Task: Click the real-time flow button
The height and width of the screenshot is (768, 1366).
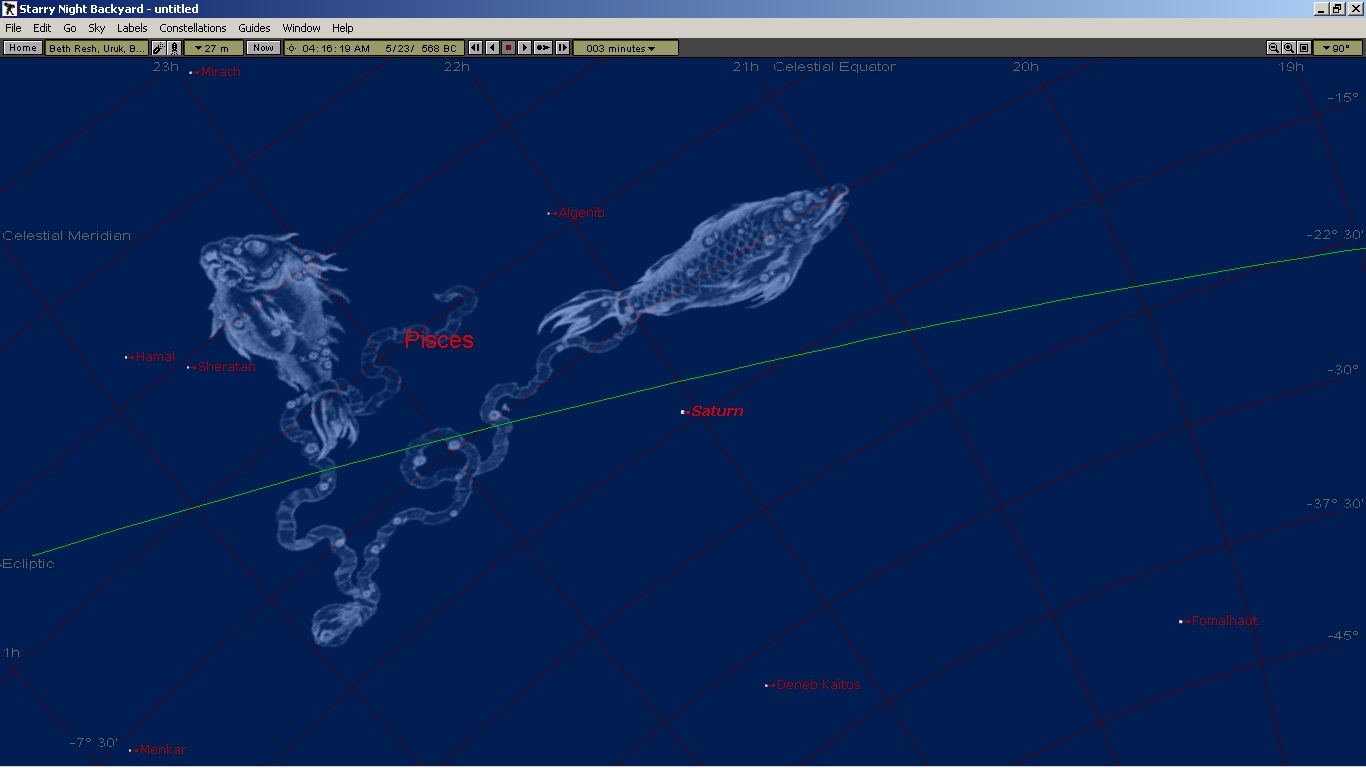Action: click(543, 48)
